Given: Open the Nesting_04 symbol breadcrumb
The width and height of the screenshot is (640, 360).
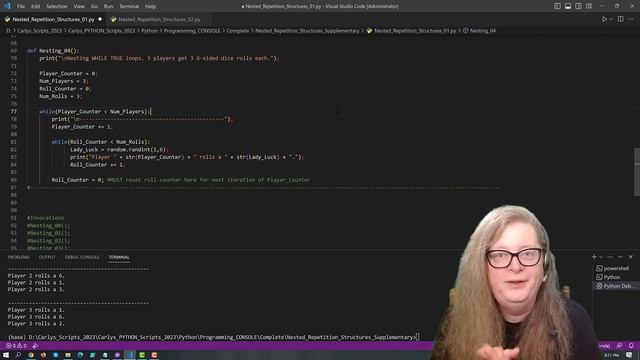Looking at the screenshot, I should point(479,31).
